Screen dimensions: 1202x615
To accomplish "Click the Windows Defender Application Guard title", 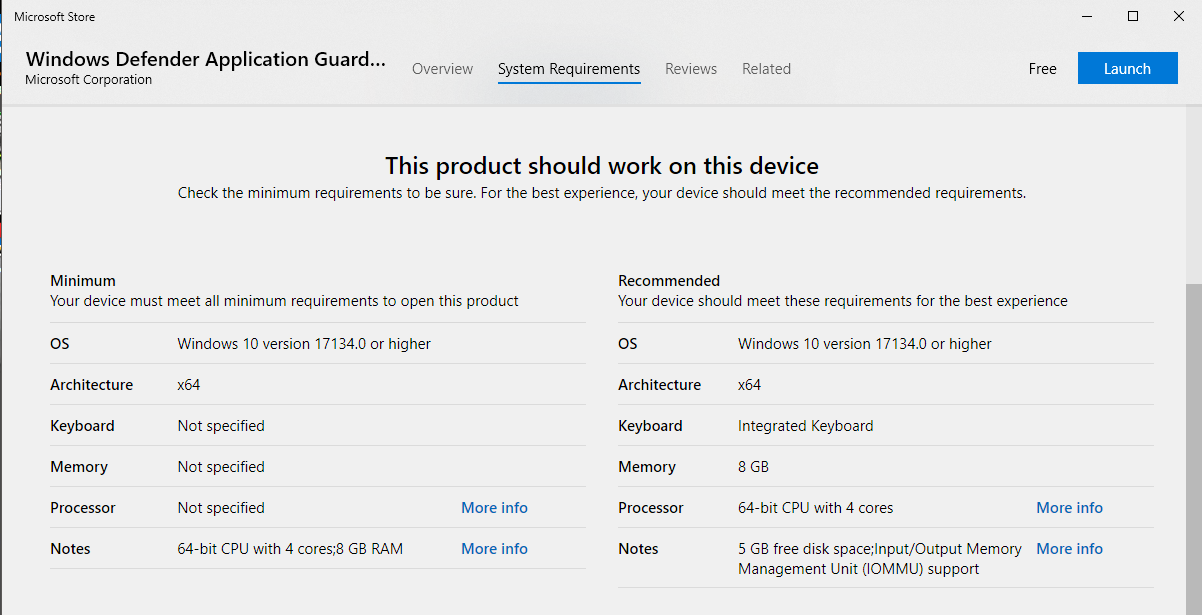I will [205, 59].
